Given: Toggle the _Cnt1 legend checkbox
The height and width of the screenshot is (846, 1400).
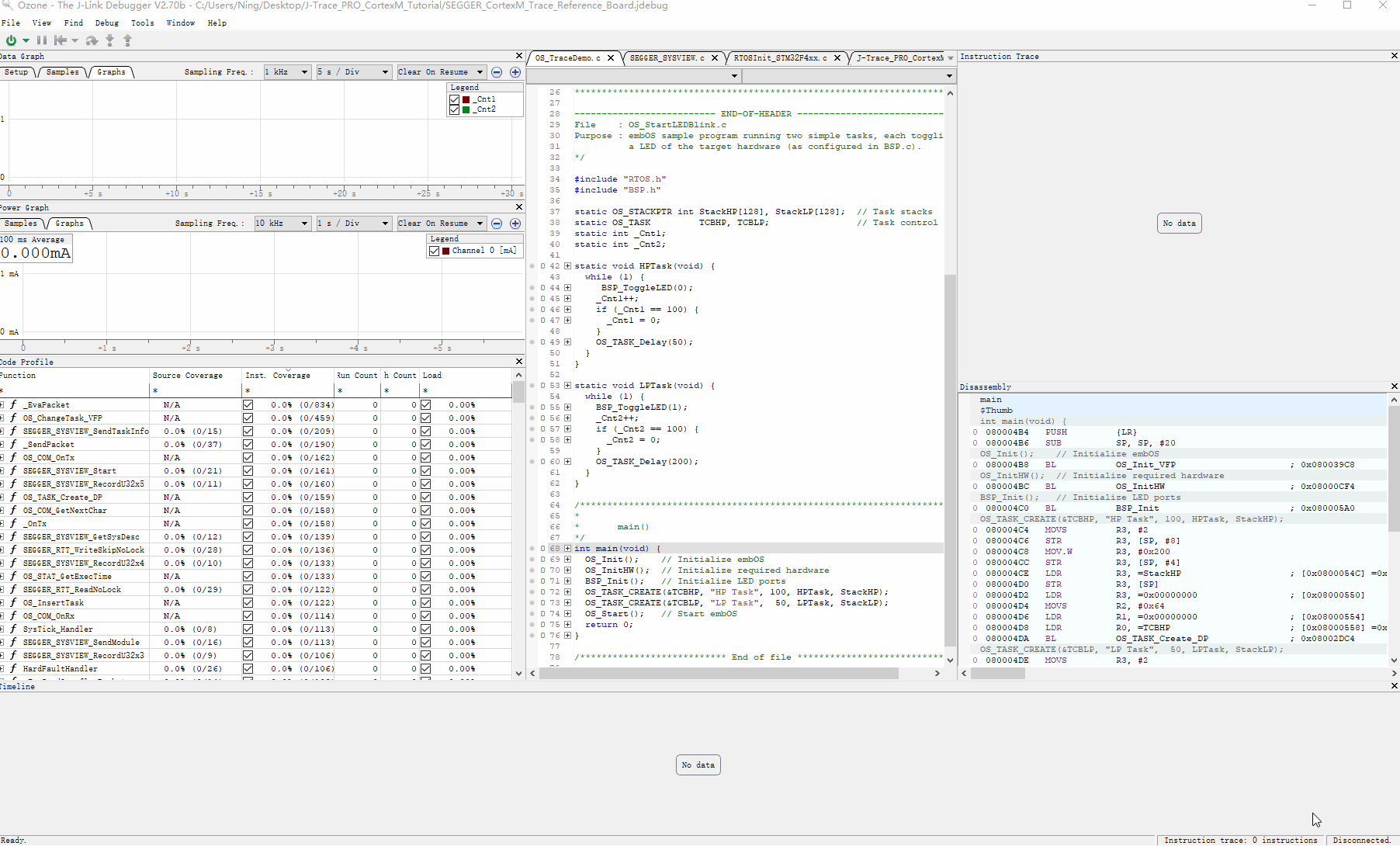Looking at the screenshot, I should 455,99.
